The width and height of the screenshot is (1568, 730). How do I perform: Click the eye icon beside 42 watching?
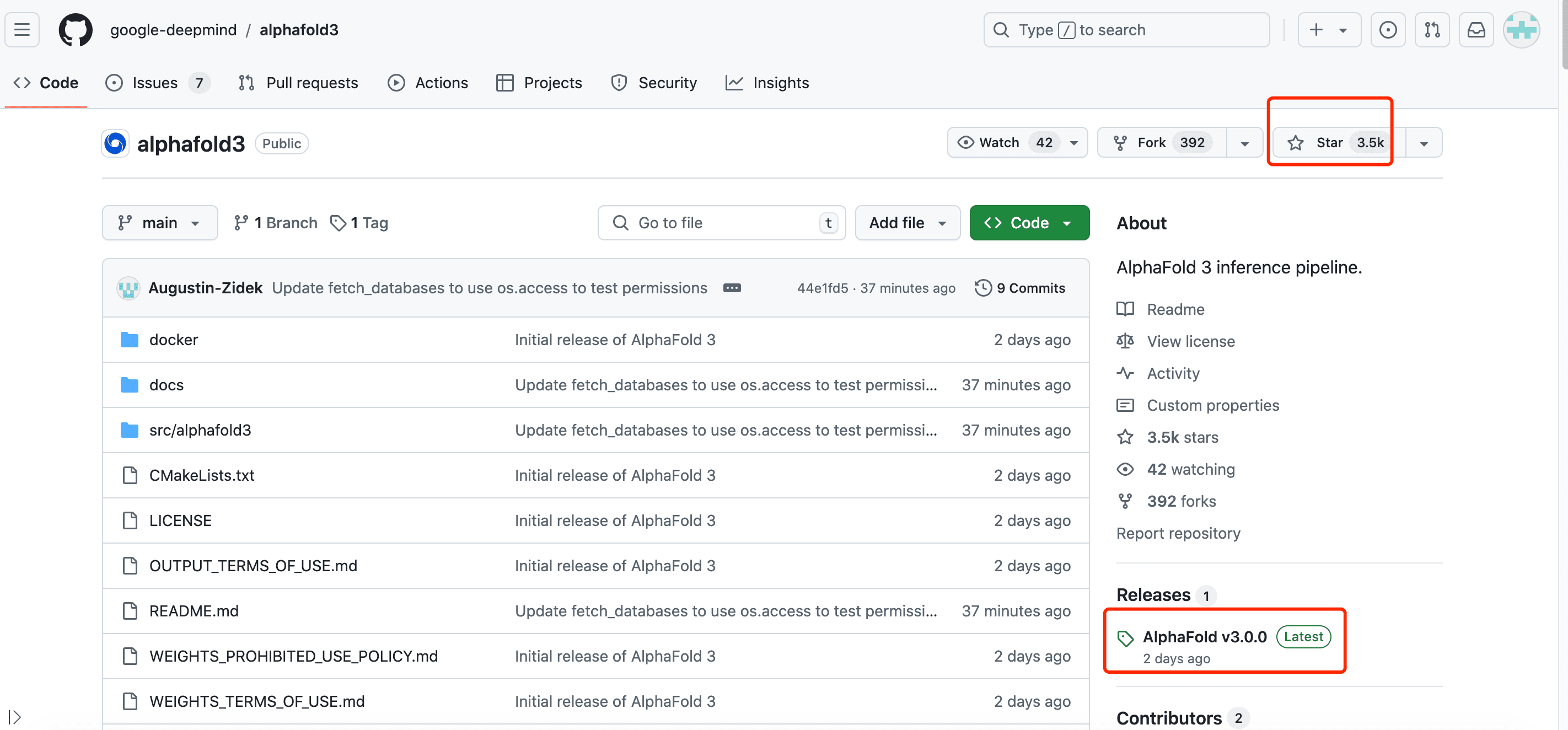(x=1125, y=469)
